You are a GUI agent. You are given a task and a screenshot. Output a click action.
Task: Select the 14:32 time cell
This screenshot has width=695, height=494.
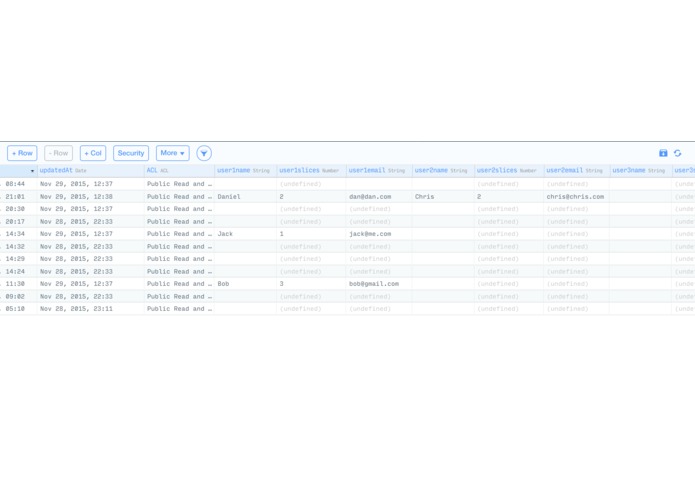click(x=19, y=247)
